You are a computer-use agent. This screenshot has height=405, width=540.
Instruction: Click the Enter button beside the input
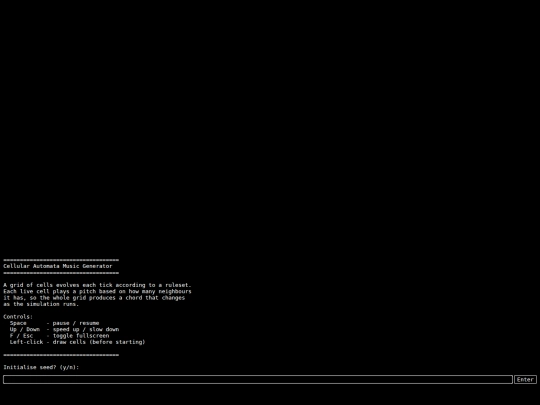525,380
